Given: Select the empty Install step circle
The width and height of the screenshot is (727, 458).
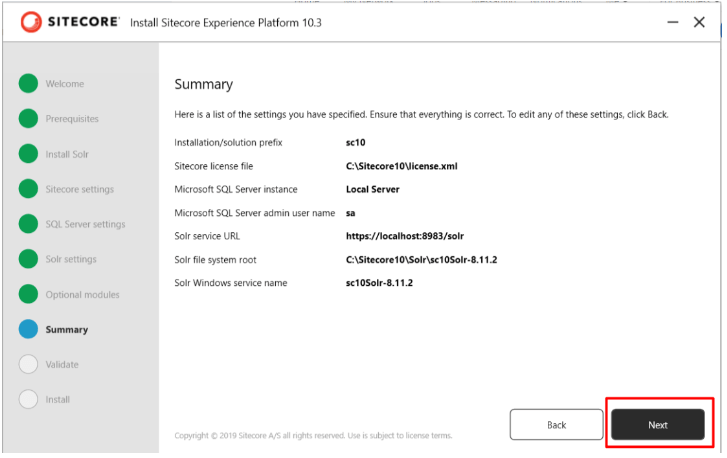Looking at the screenshot, I should (x=28, y=399).
